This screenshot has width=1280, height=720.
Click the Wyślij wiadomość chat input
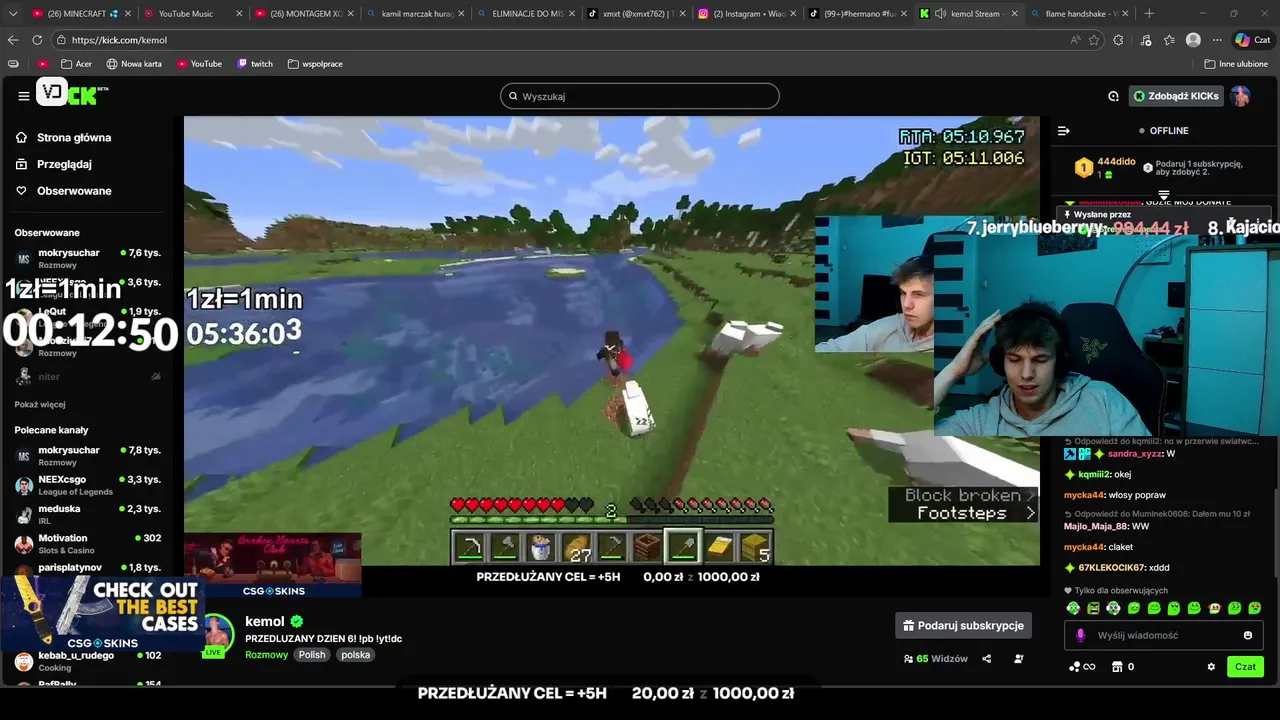point(1165,635)
